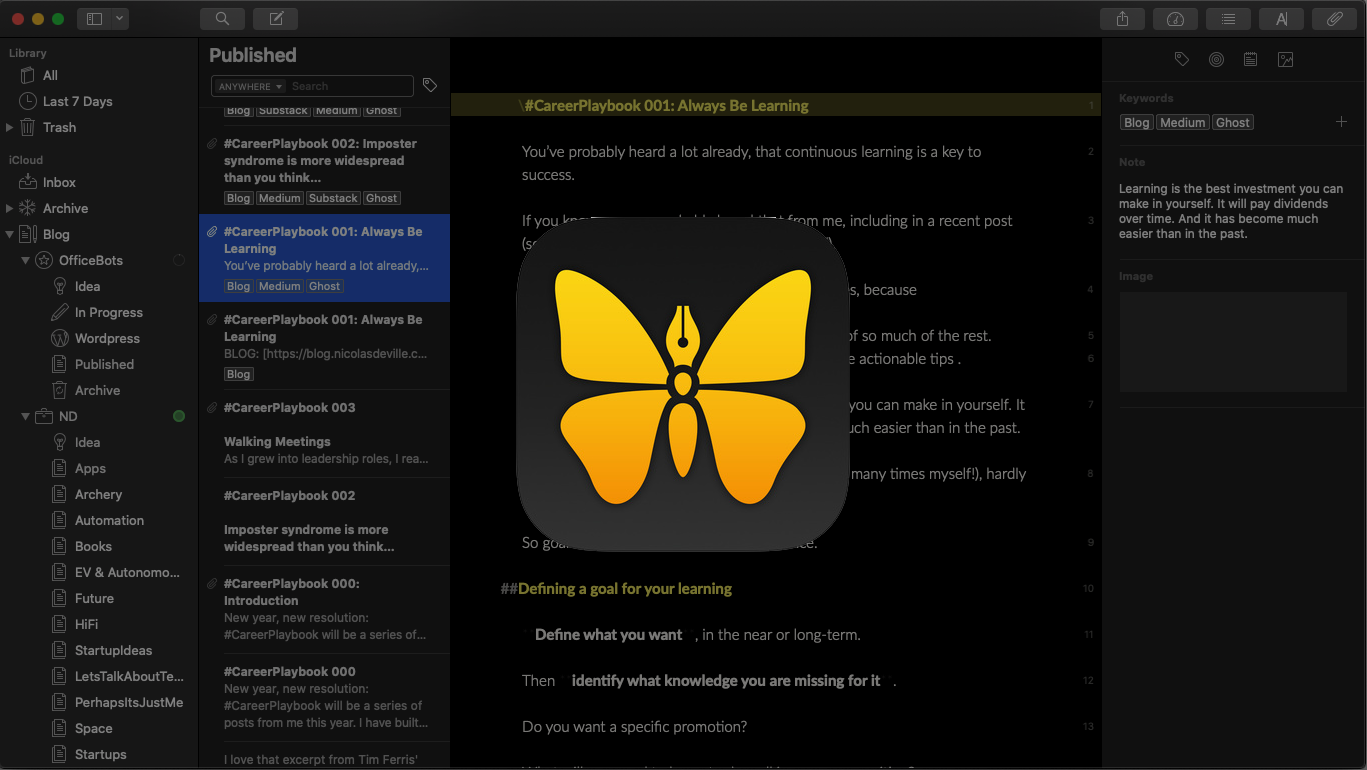Select Last 7 Days filter
1367x770 pixels.
77,101
